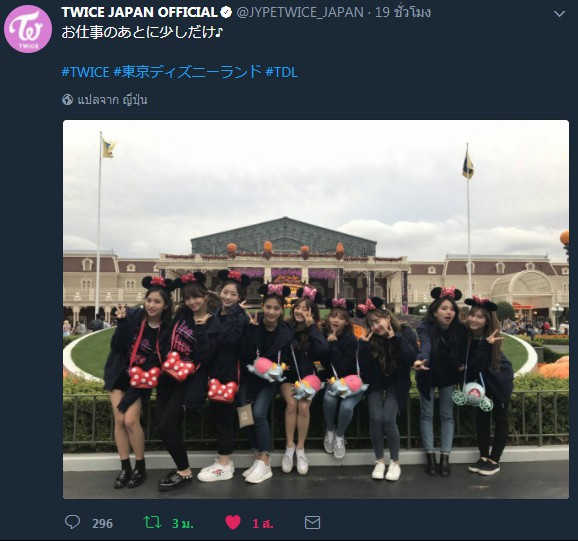Click translate from Japanese text
The width and height of the screenshot is (578, 541).
[112, 100]
